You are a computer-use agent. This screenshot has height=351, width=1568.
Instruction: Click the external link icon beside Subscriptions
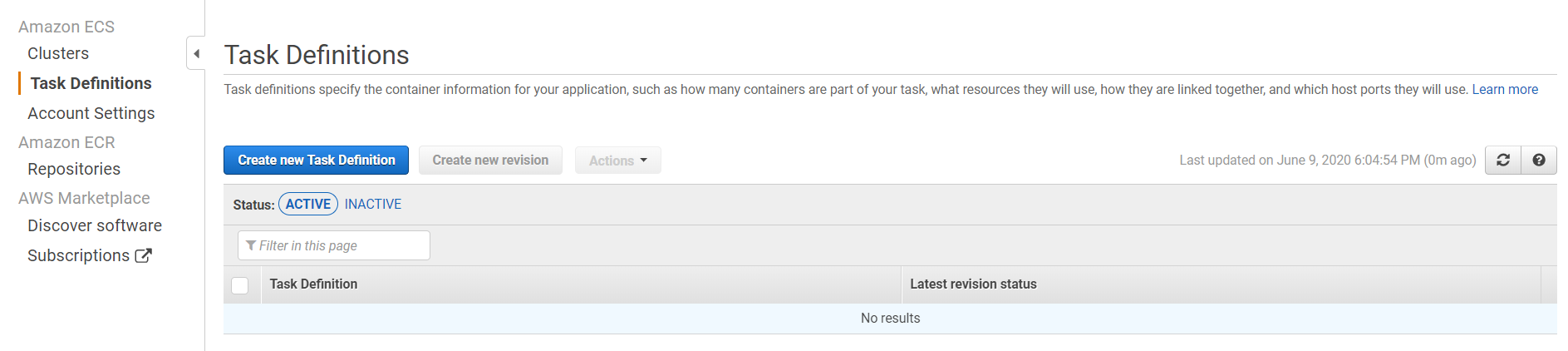point(144,255)
